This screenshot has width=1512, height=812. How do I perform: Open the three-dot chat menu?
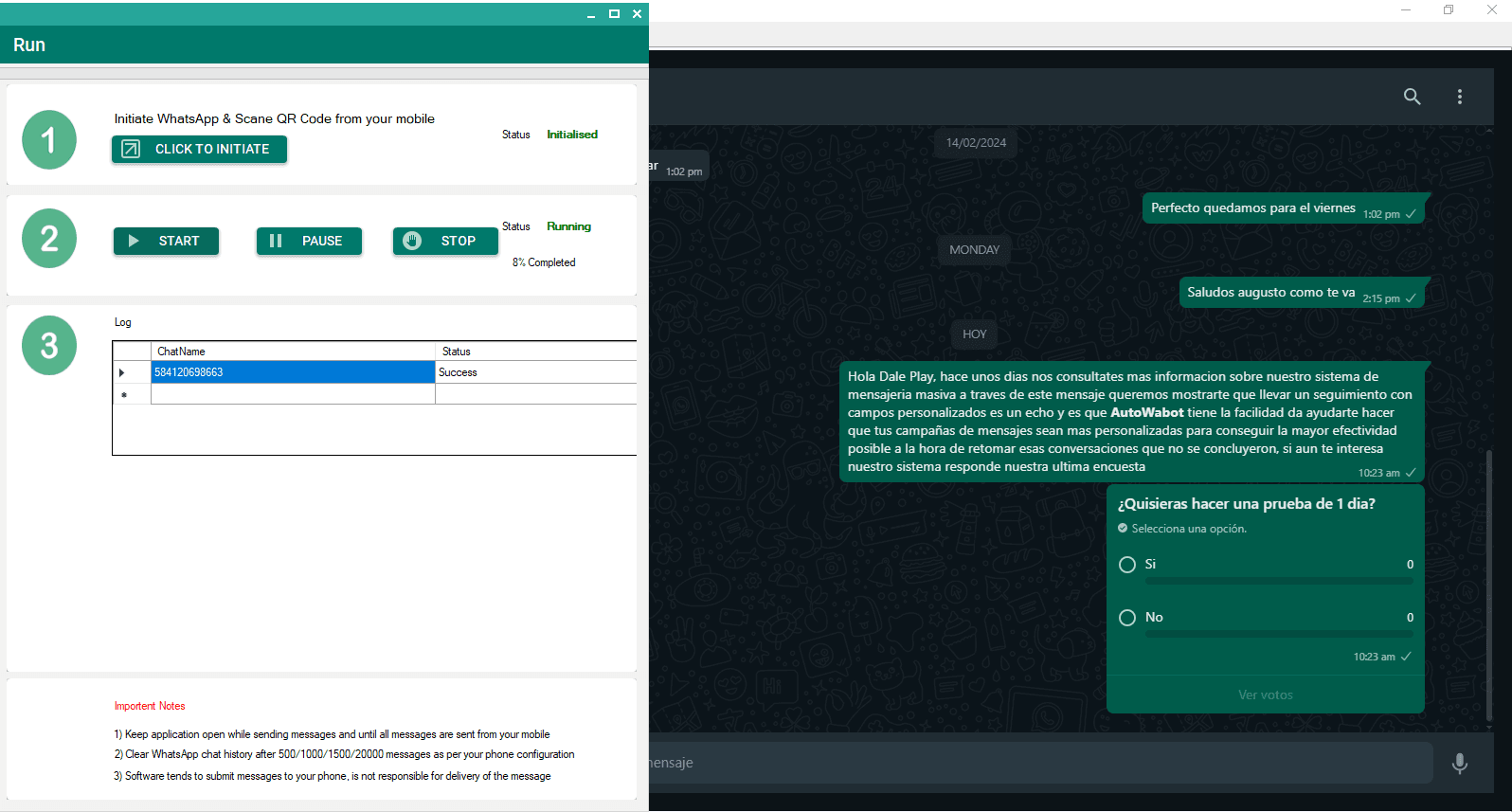point(1459,97)
